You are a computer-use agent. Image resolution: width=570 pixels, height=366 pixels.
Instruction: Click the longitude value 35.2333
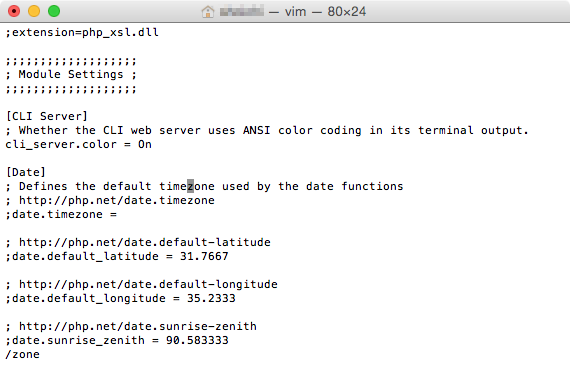click(x=211, y=298)
